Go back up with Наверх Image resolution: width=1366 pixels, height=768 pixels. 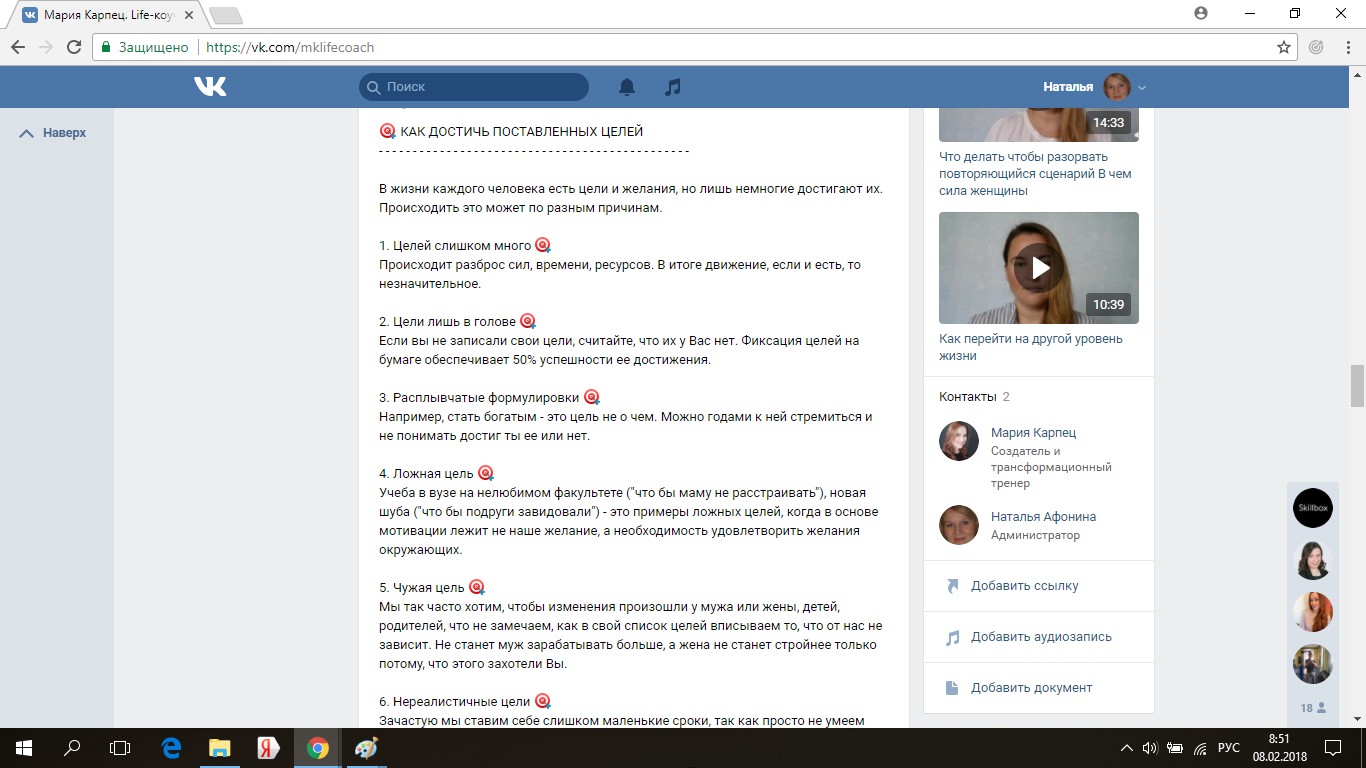pos(53,133)
